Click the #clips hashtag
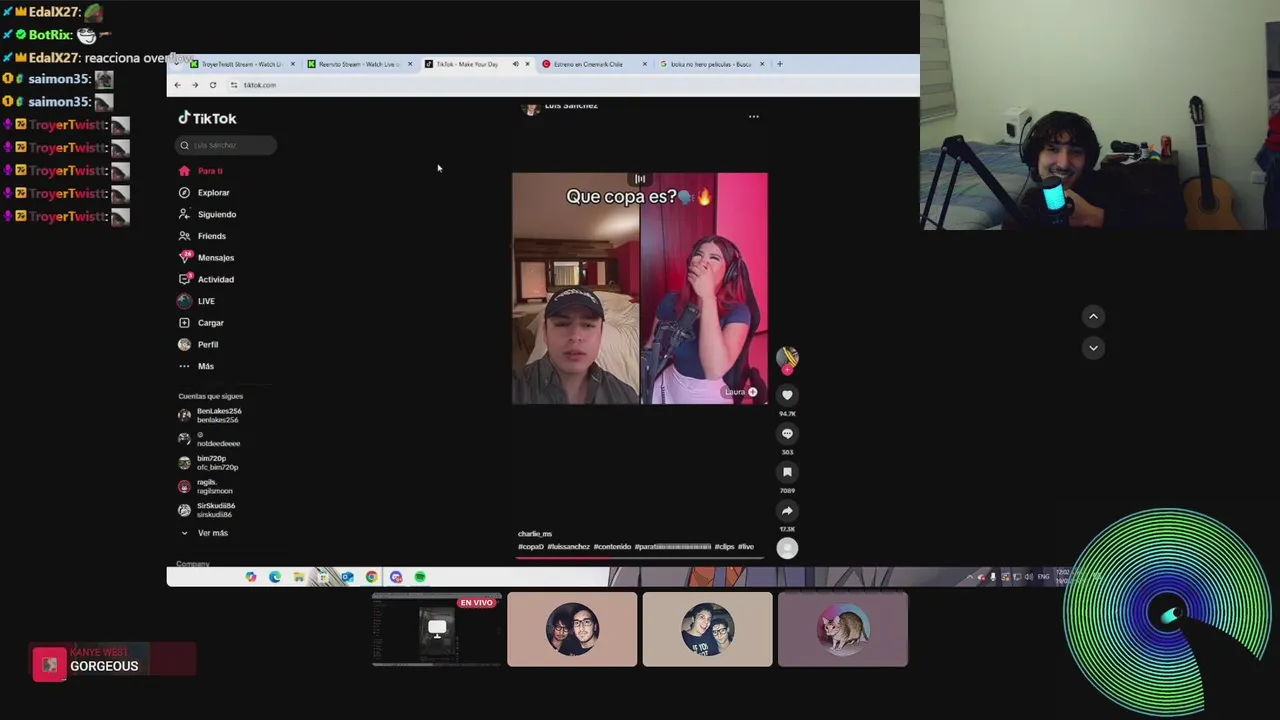Viewport: 1280px width, 720px height. (x=724, y=547)
